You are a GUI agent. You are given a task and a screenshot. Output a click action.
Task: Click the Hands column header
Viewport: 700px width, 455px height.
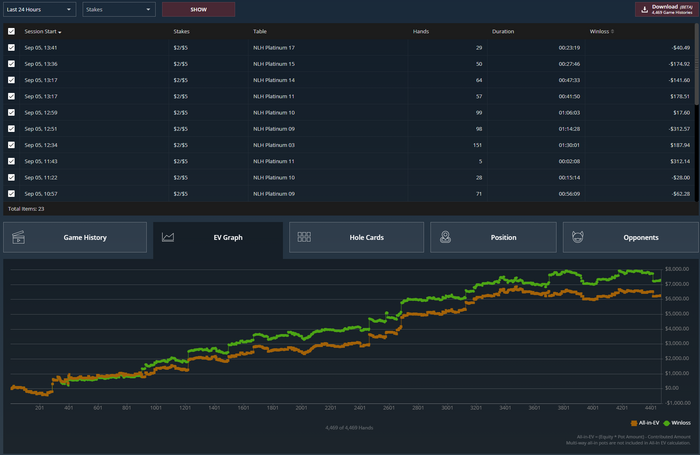tap(421, 31)
